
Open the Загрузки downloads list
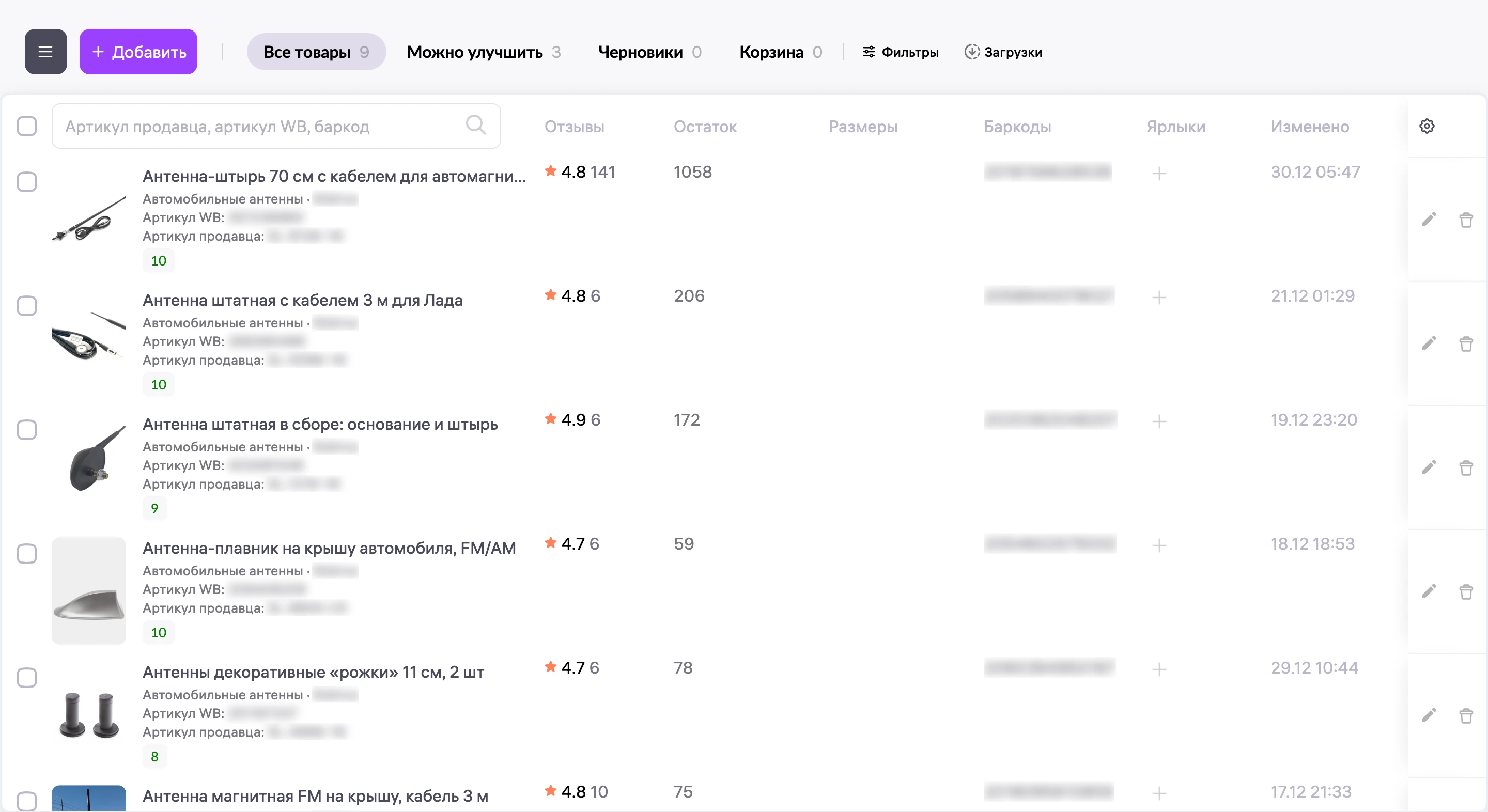tap(1003, 52)
